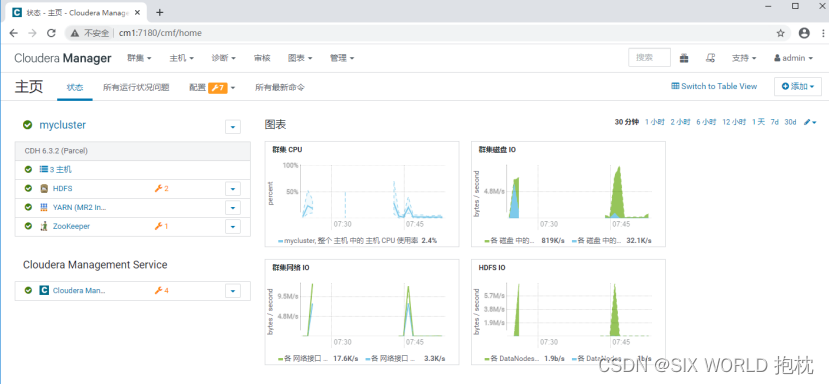829x384 pixels.
Task: Set chart range to 30d
Action: [x=790, y=122]
